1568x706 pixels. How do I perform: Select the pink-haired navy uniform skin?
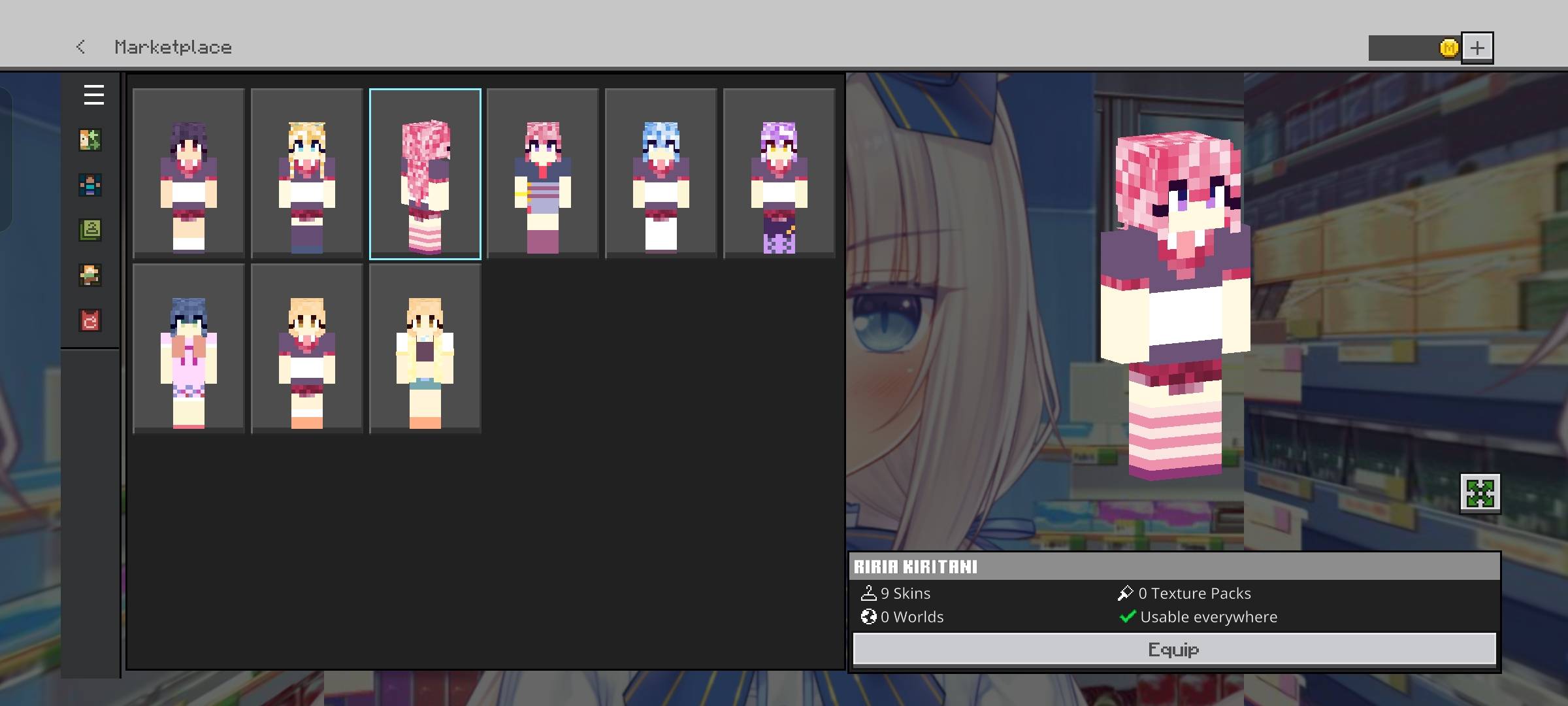tap(543, 174)
